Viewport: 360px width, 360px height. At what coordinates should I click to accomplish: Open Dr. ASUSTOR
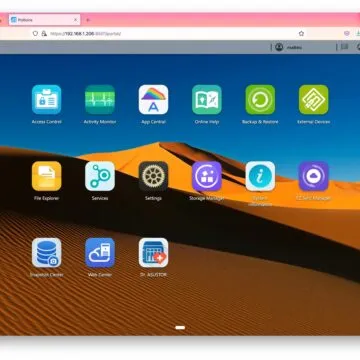[x=153, y=253]
